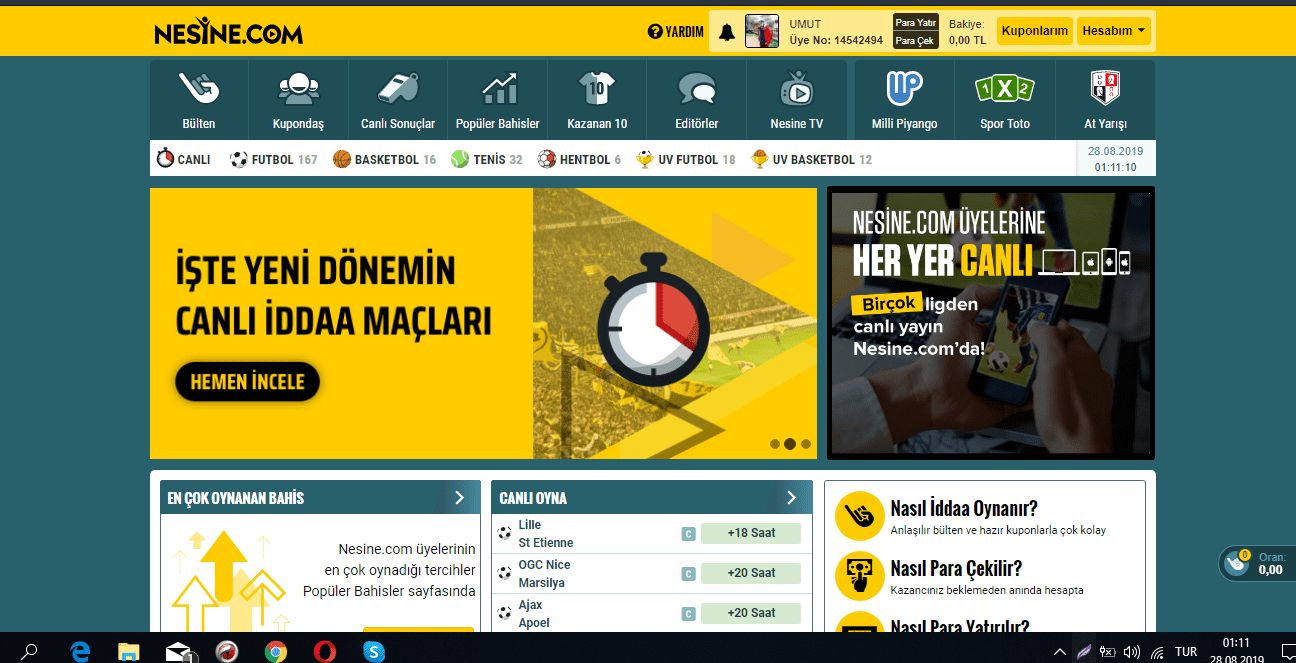Viewport: 1296px width, 663px height.
Task: Click C badge on OGC Nice row
Action: pos(688,574)
